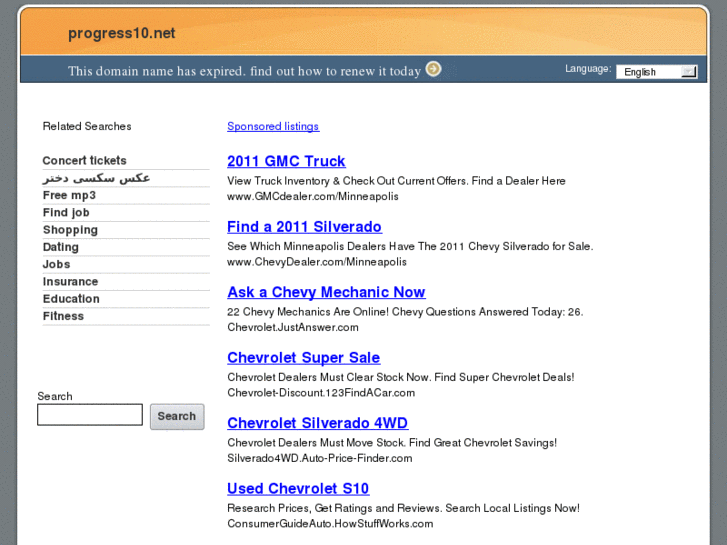Click Chevrolet-Discount.123FindACar.com URL text
Screen dimensions: 727x545
pyautogui.click(x=321, y=393)
